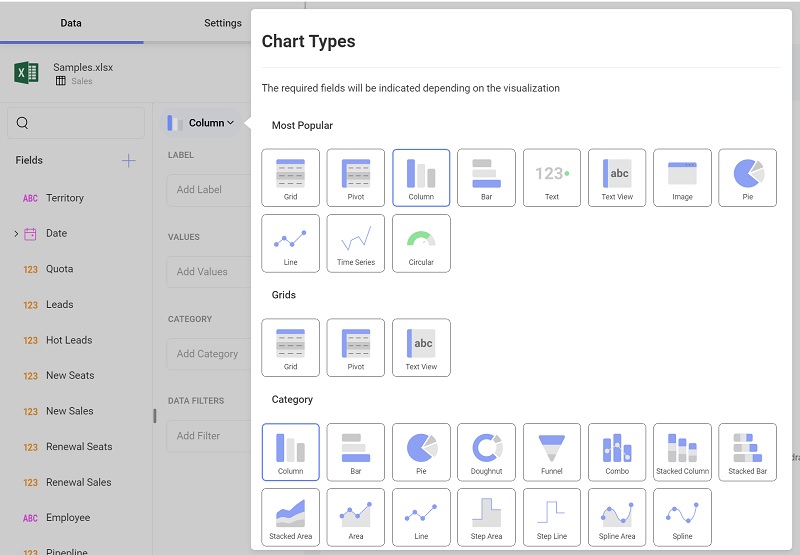The height and width of the screenshot is (555, 800).
Task: Pick the Combo chart type
Action: point(617,452)
